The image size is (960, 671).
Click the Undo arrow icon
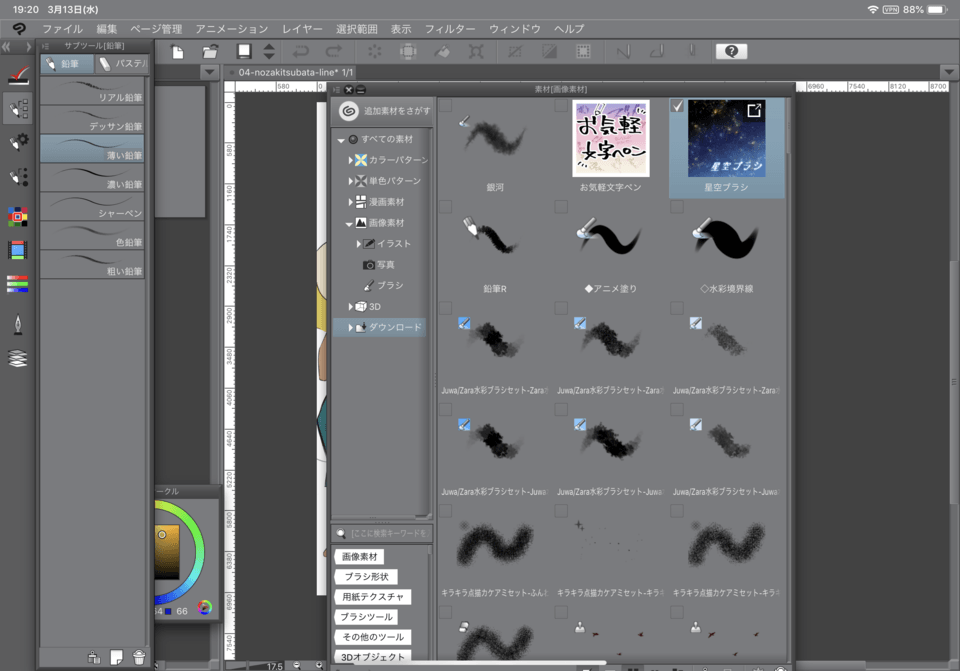point(301,51)
